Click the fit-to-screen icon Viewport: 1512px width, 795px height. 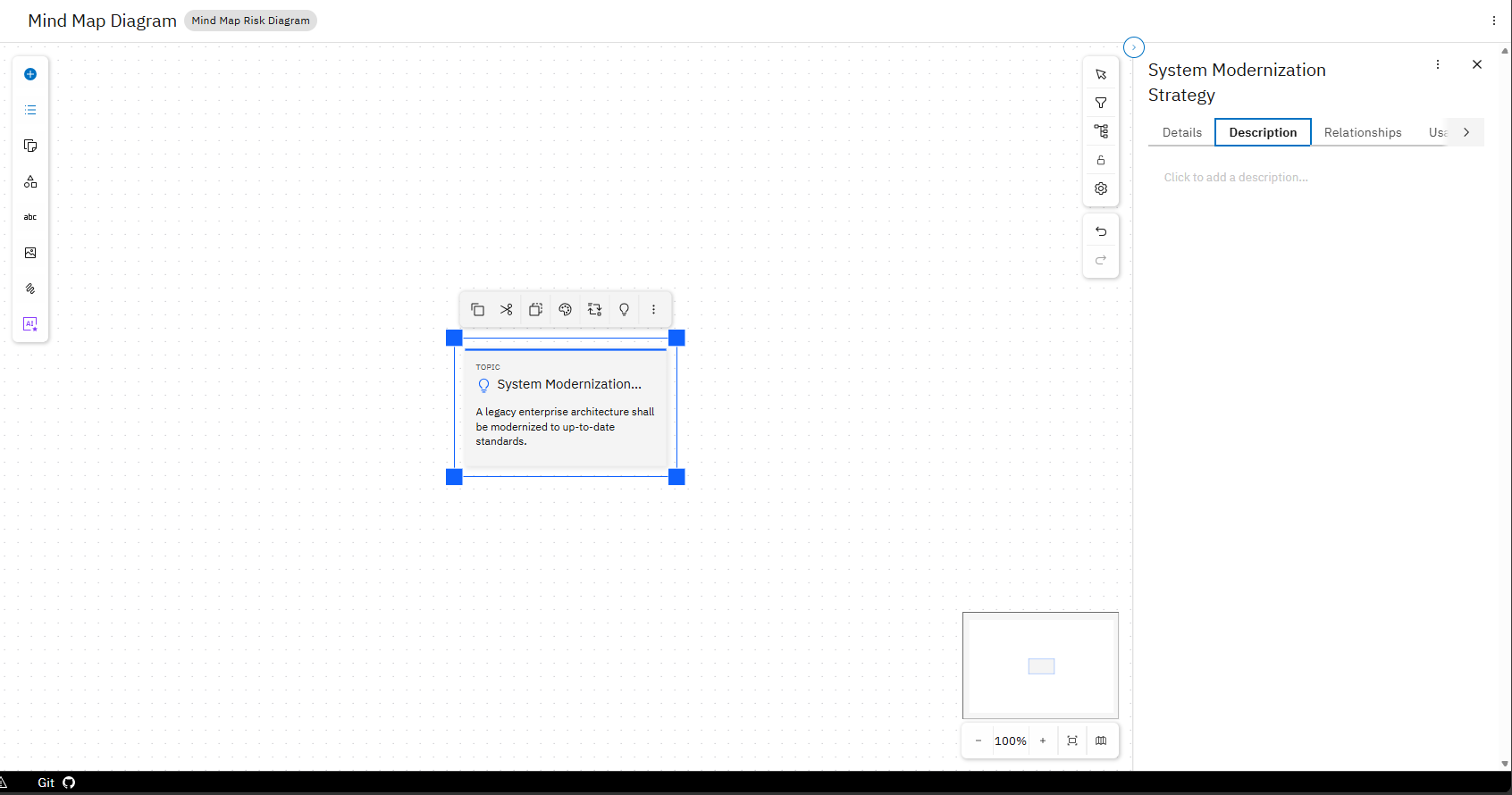pyautogui.click(x=1072, y=741)
